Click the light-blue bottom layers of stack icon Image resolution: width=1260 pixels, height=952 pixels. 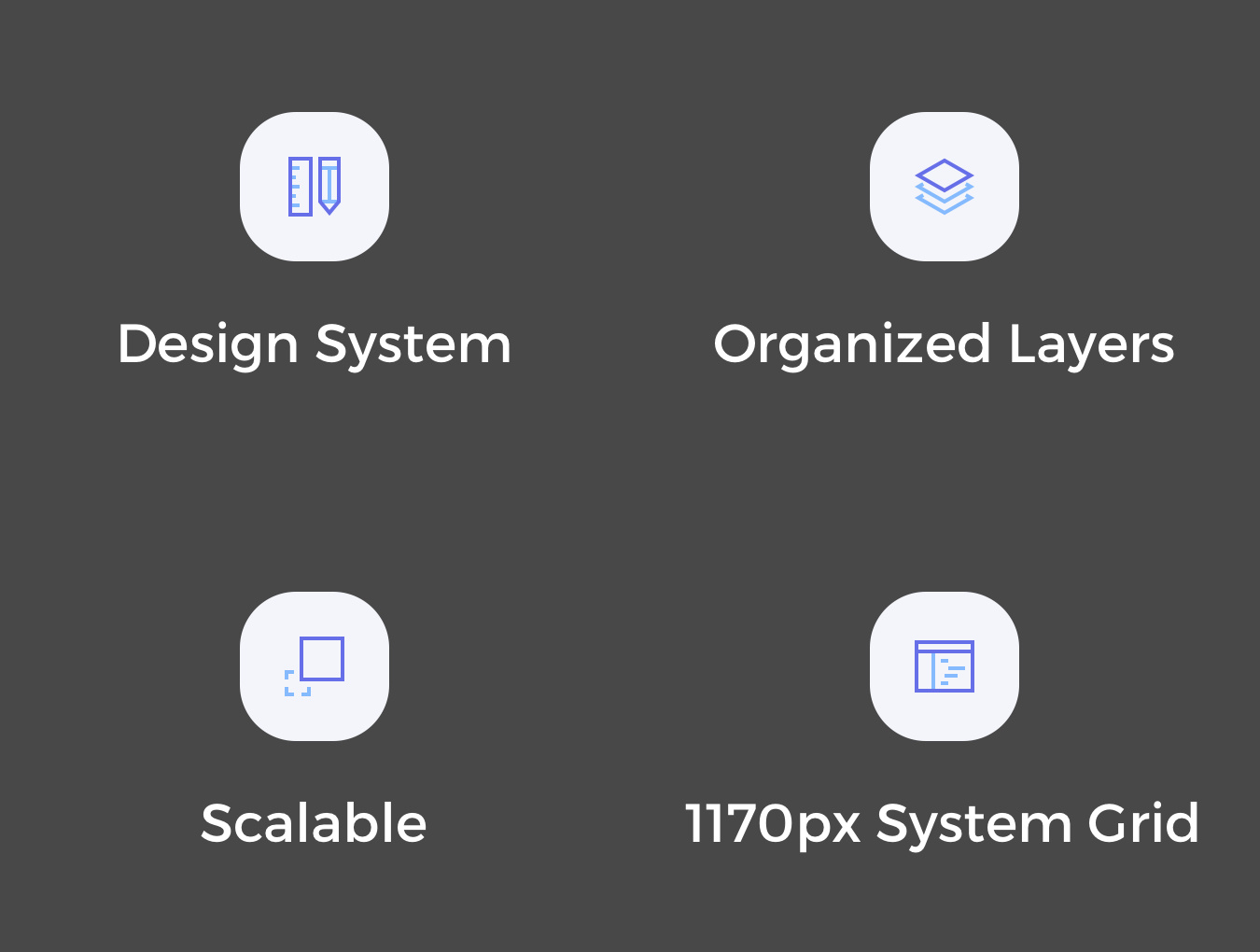click(x=944, y=200)
